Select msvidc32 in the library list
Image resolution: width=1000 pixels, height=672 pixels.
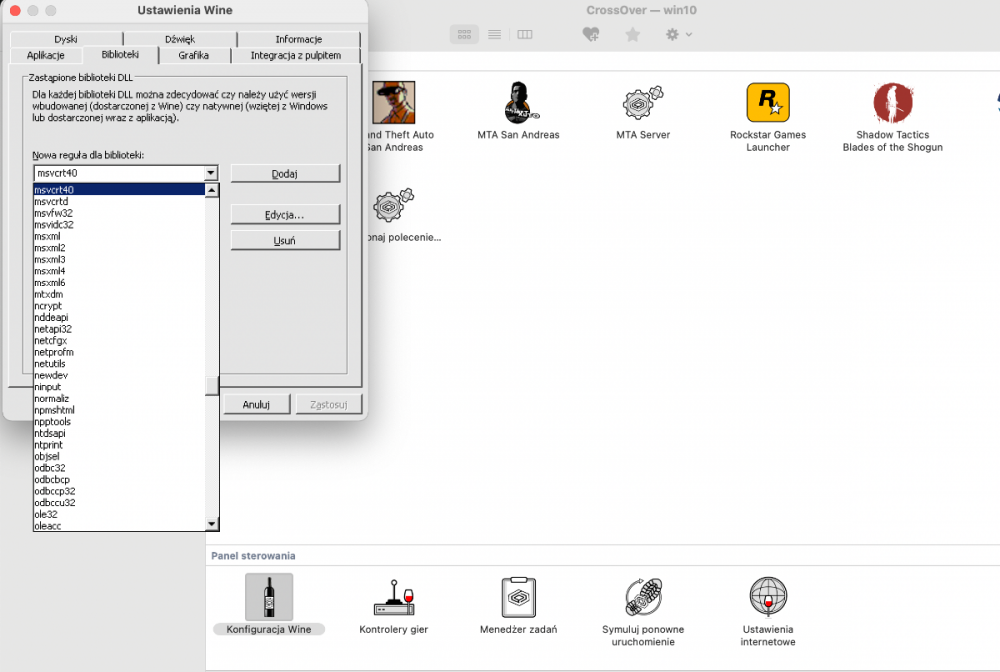(x=119, y=224)
